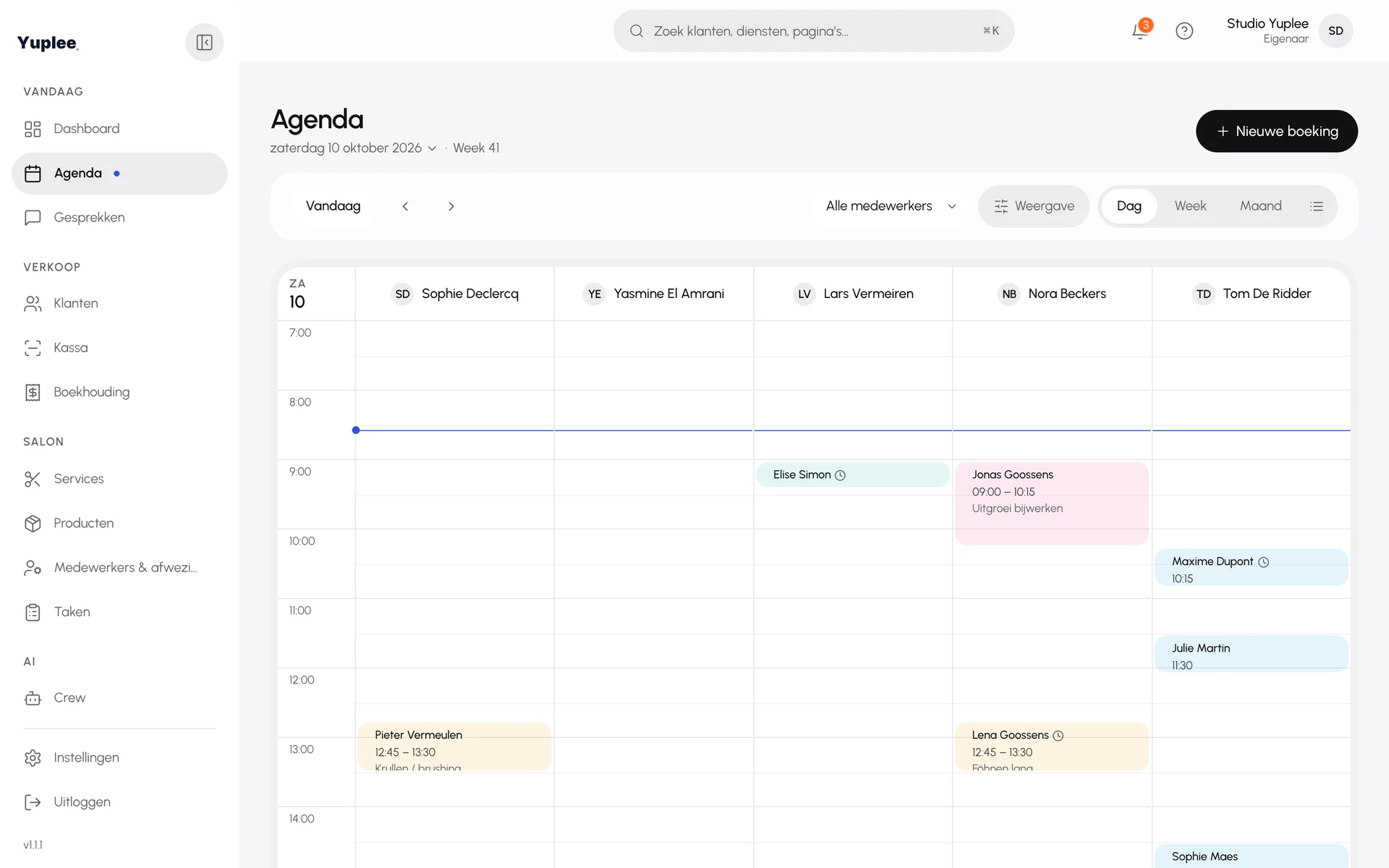Open Alle medewerkers dropdown
Image resolution: width=1389 pixels, height=868 pixels.
[x=891, y=206]
